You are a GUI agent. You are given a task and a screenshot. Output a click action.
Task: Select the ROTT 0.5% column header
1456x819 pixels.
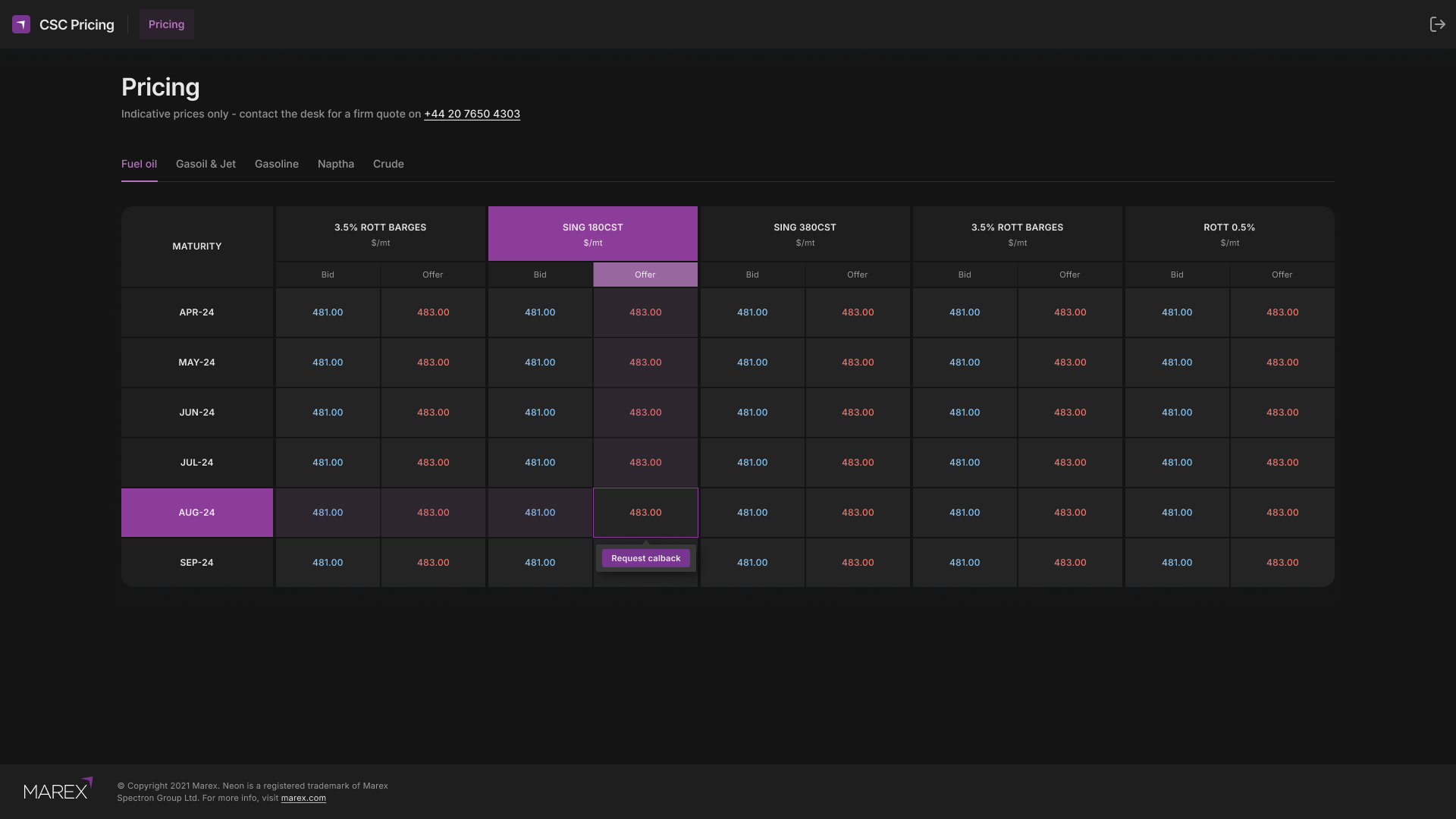(x=1230, y=234)
